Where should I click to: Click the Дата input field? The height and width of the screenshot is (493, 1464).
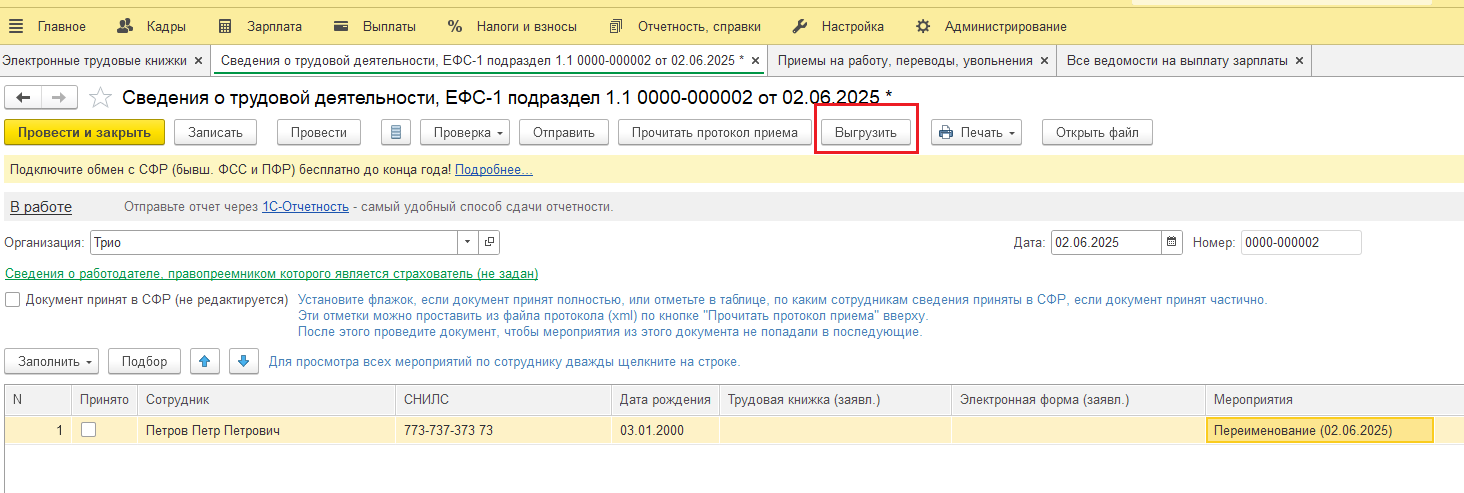(x=1105, y=242)
